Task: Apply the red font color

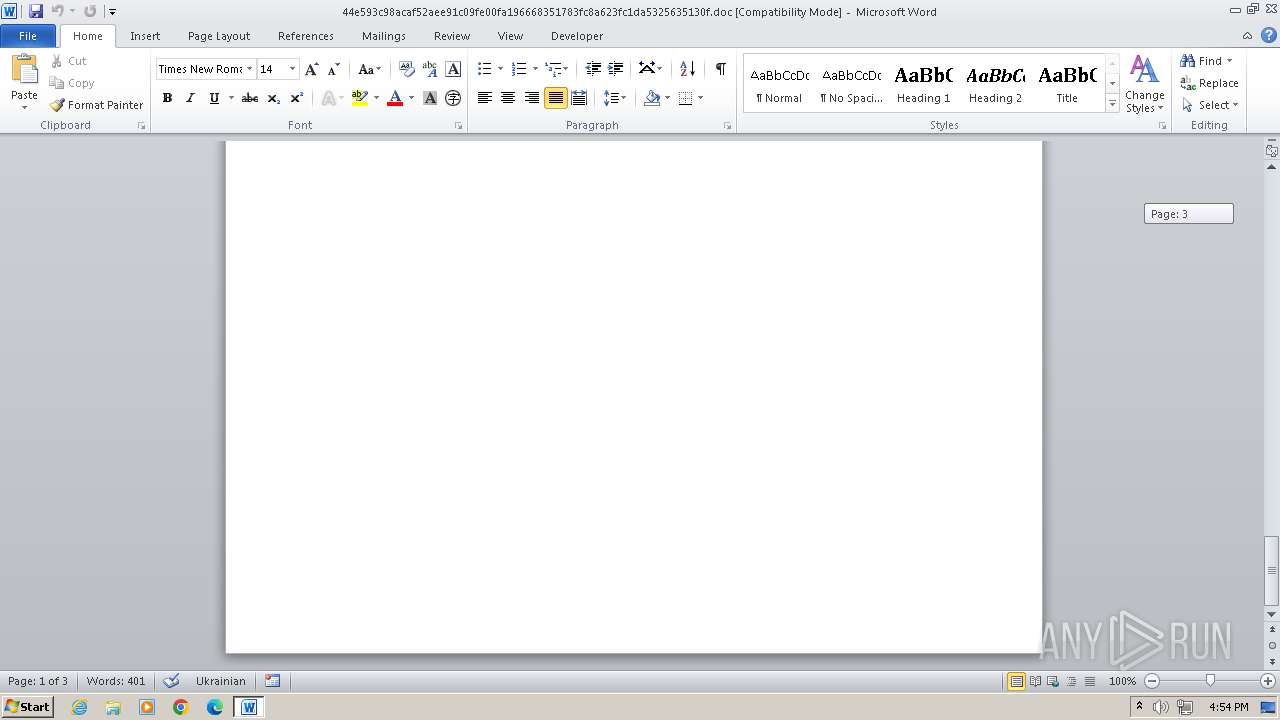Action: [x=395, y=98]
